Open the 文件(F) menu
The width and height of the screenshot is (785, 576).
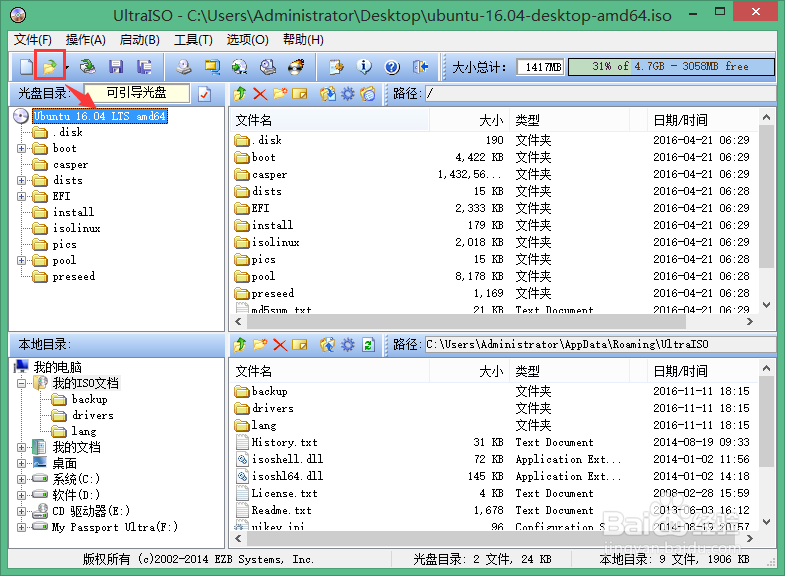(33, 40)
